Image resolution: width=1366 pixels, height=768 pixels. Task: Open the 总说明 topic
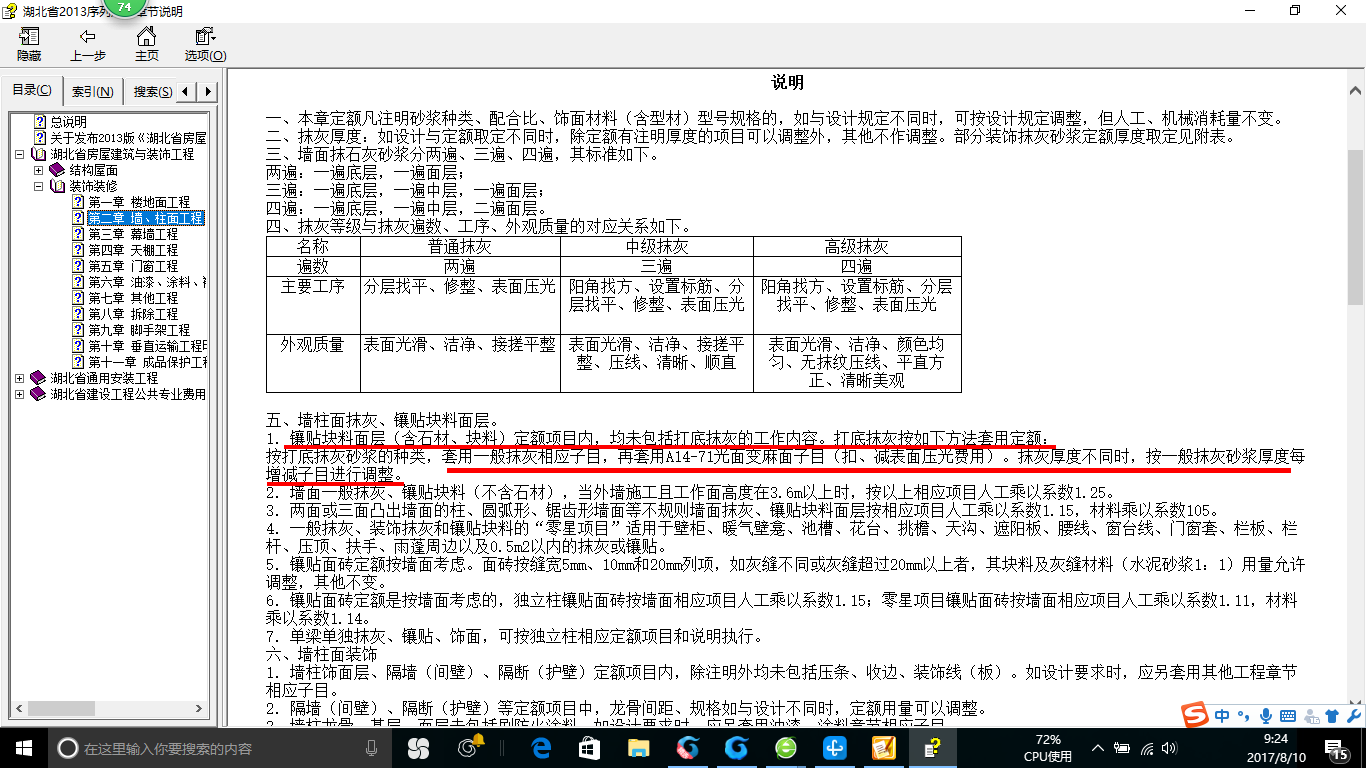click(68, 122)
